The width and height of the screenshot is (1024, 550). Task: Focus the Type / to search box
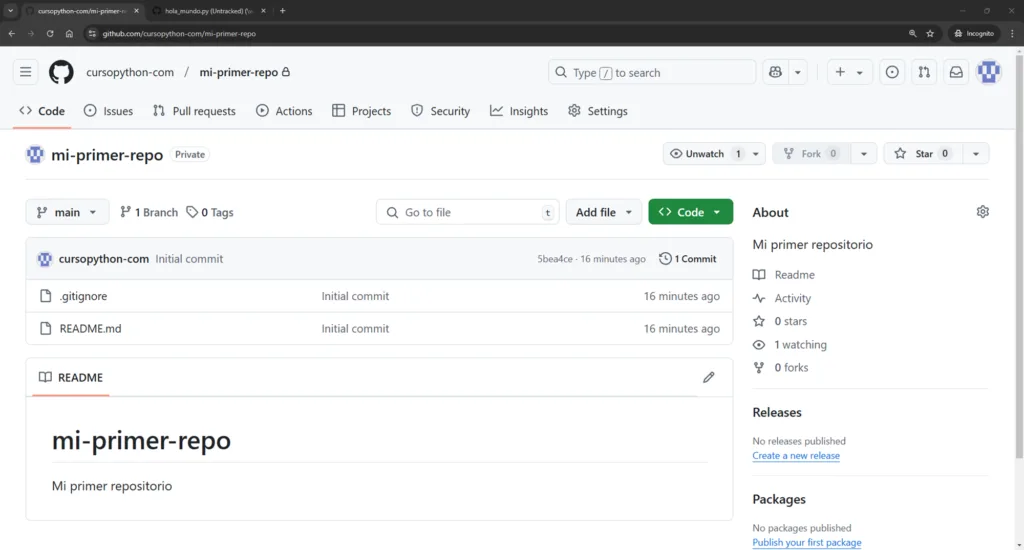click(652, 72)
